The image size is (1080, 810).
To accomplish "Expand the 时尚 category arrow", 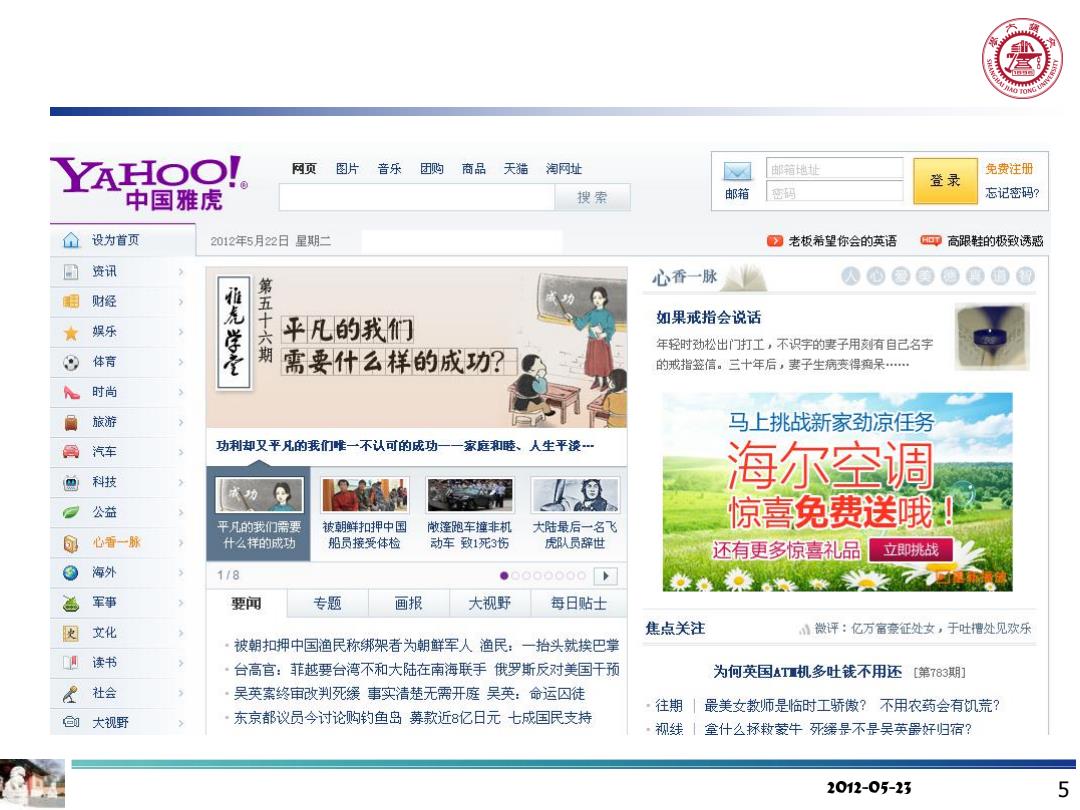I will 180,393.
